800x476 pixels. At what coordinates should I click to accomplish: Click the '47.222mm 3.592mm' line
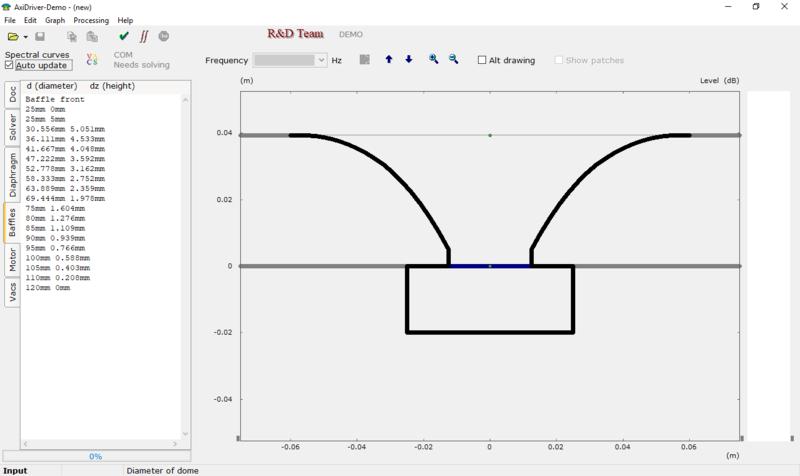click(65, 159)
